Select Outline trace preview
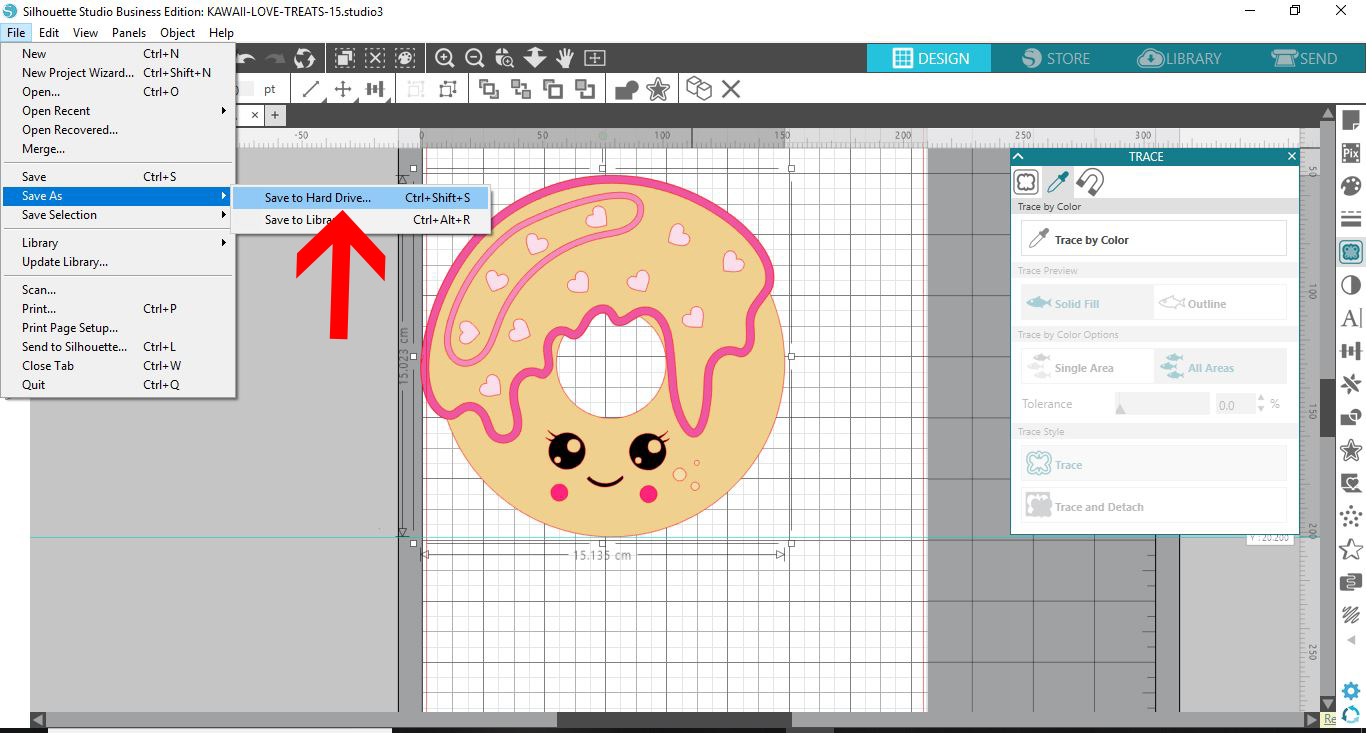Image resolution: width=1366 pixels, height=733 pixels. (1220, 303)
